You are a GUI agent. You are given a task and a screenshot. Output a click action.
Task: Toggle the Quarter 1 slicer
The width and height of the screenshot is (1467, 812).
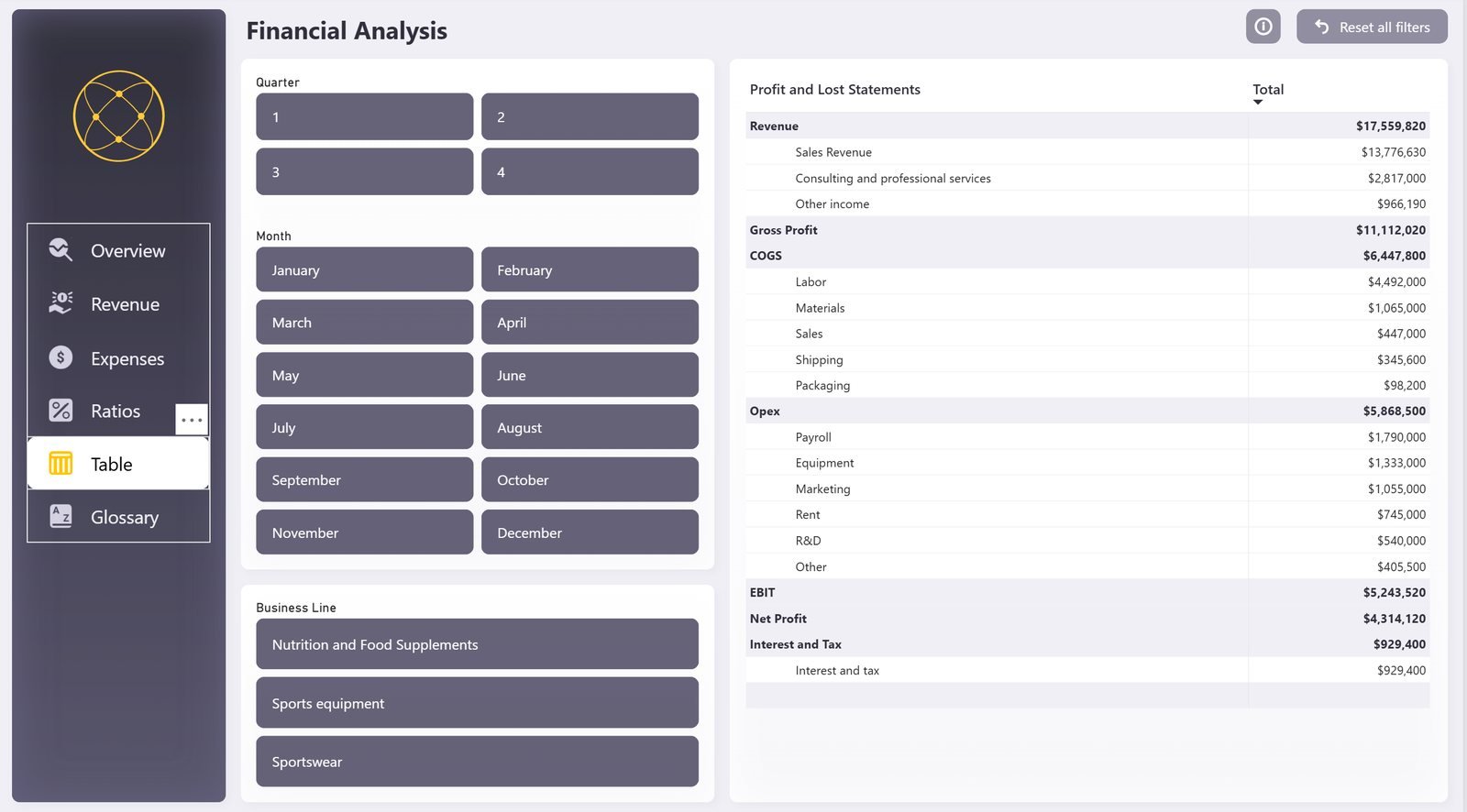click(365, 116)
